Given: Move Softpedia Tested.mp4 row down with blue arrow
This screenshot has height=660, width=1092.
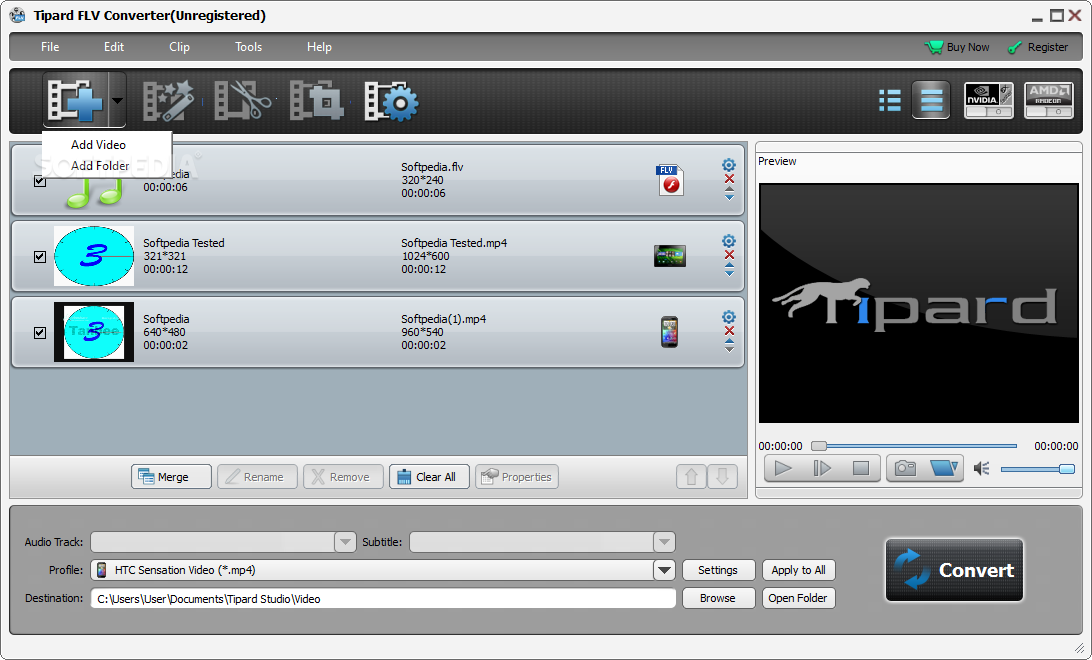Looking at the screenshot, I should click(x=729, y=273).
